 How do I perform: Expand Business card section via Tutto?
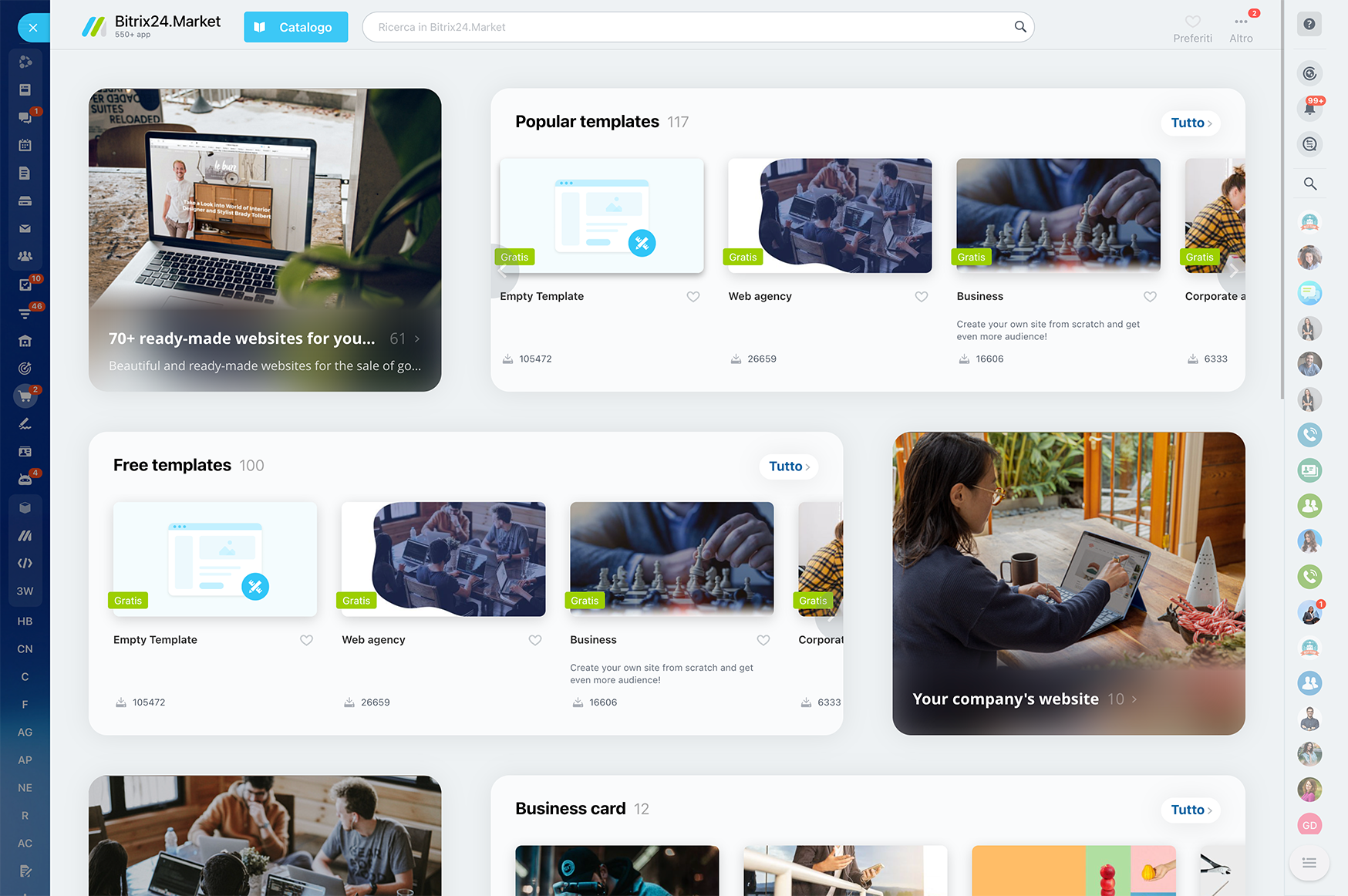1190,810
